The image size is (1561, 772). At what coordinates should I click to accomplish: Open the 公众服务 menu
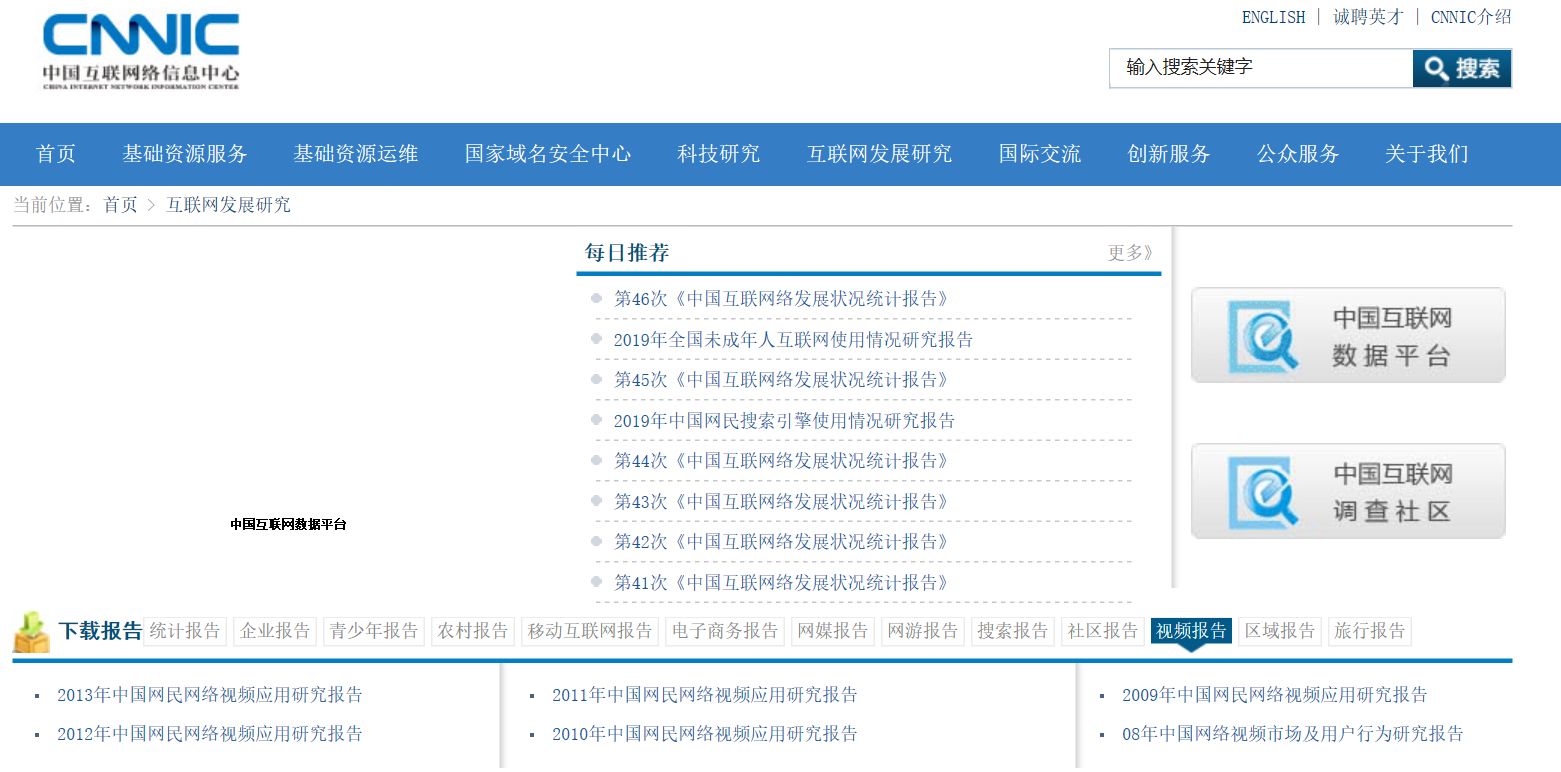(1298, 154)
